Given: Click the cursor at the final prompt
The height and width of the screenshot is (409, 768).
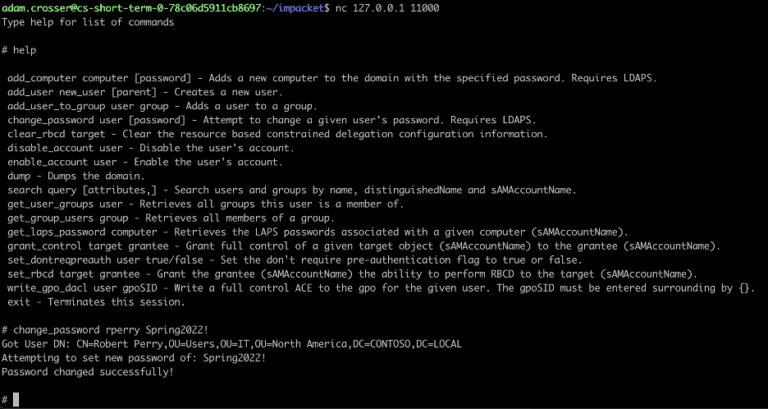Looking at the screenshot, I should tap(17, 399).
